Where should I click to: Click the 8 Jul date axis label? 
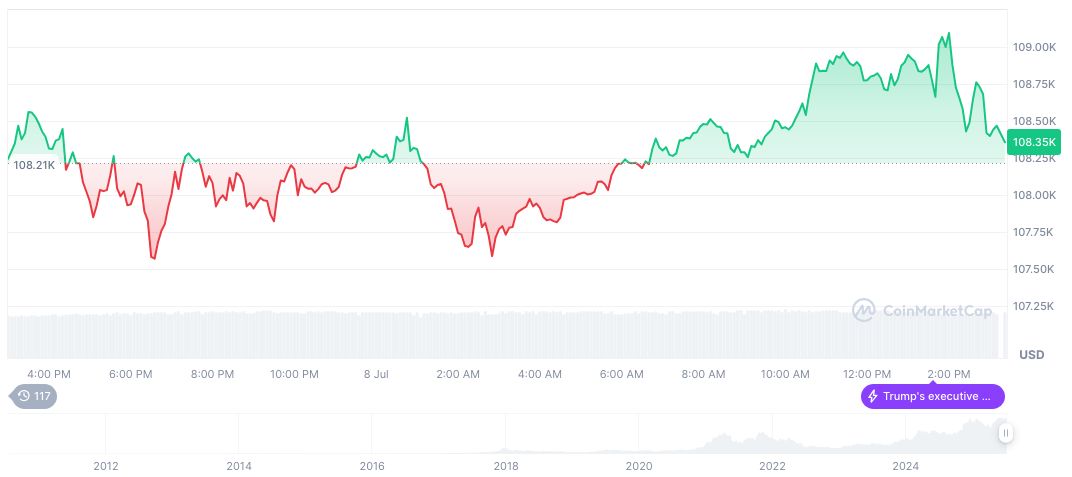click(375, 374)
